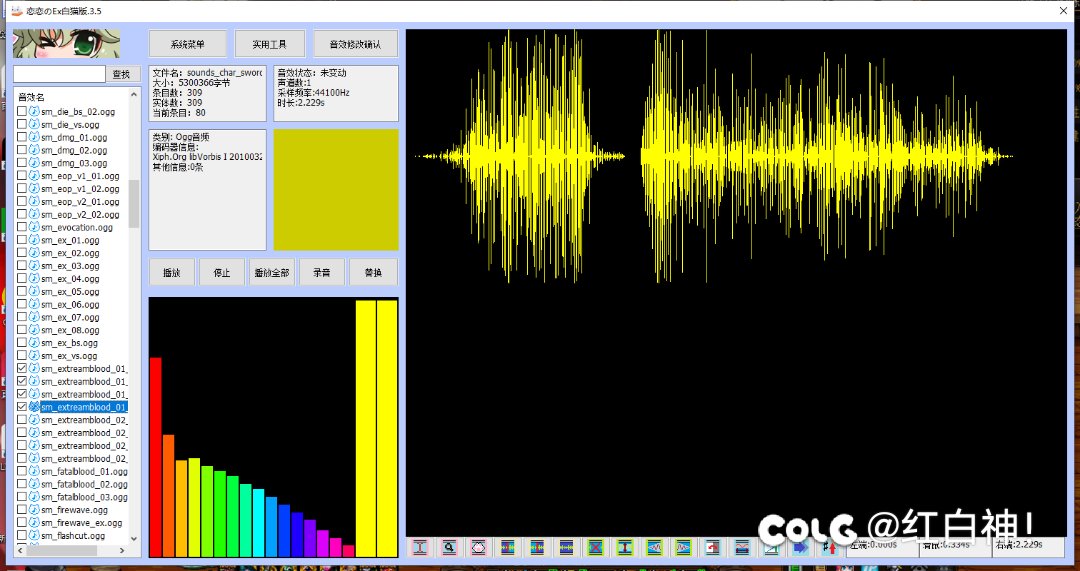Image resolution: width=1080 pixels, height=571 pixels.
Task: Click the sound icon beside sm_eop_v1_01.ogg
Action: pyautogui.click(x=34, y=176)
